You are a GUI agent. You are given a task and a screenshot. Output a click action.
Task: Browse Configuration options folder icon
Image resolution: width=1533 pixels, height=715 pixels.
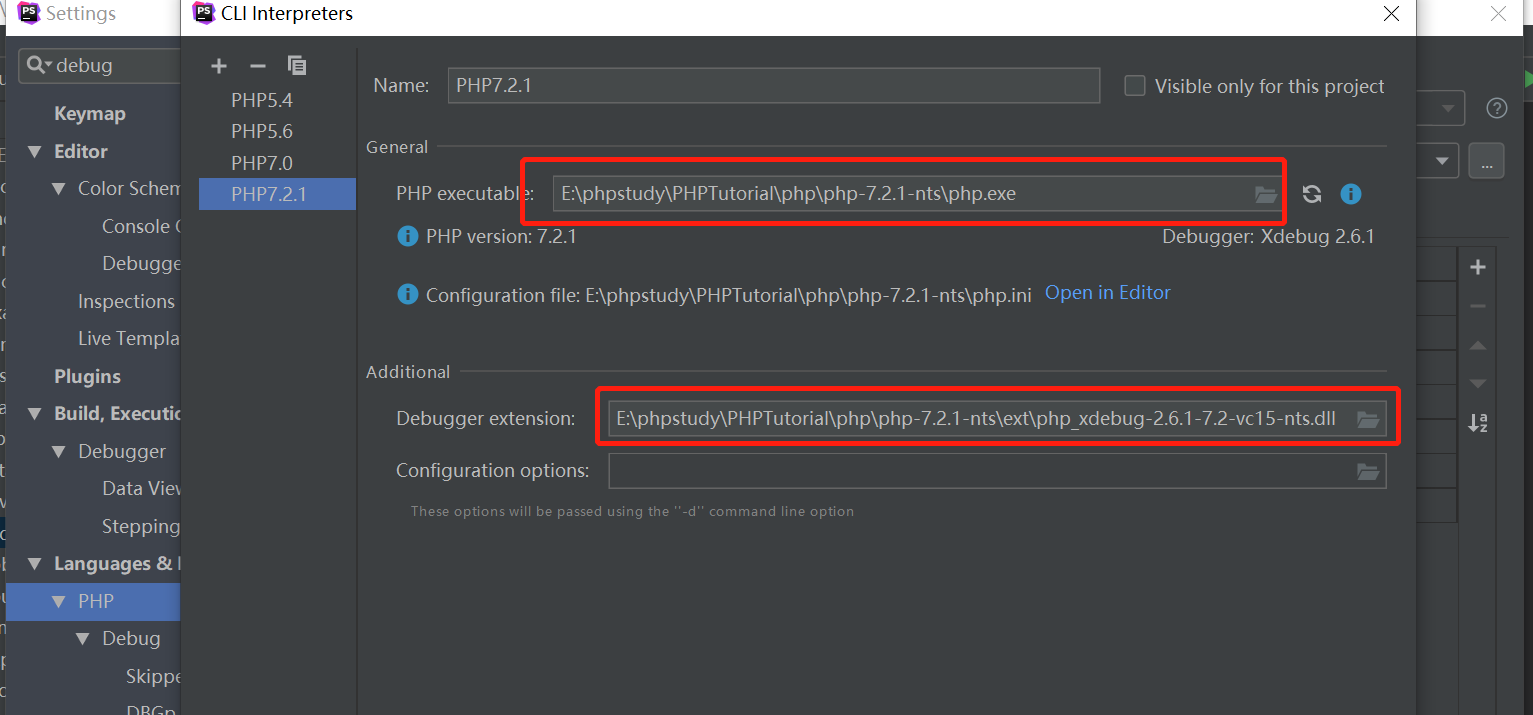point(1368,471)
